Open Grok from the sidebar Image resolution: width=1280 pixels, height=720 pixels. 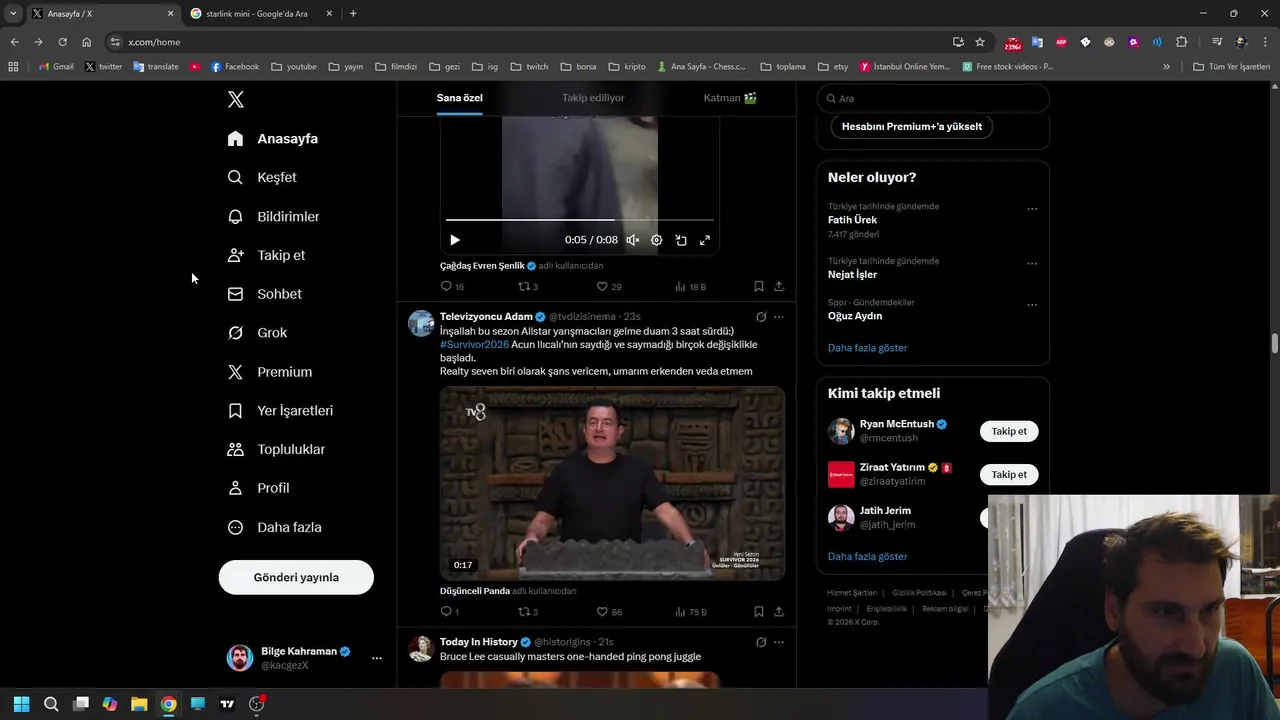[x=257, y=333]
